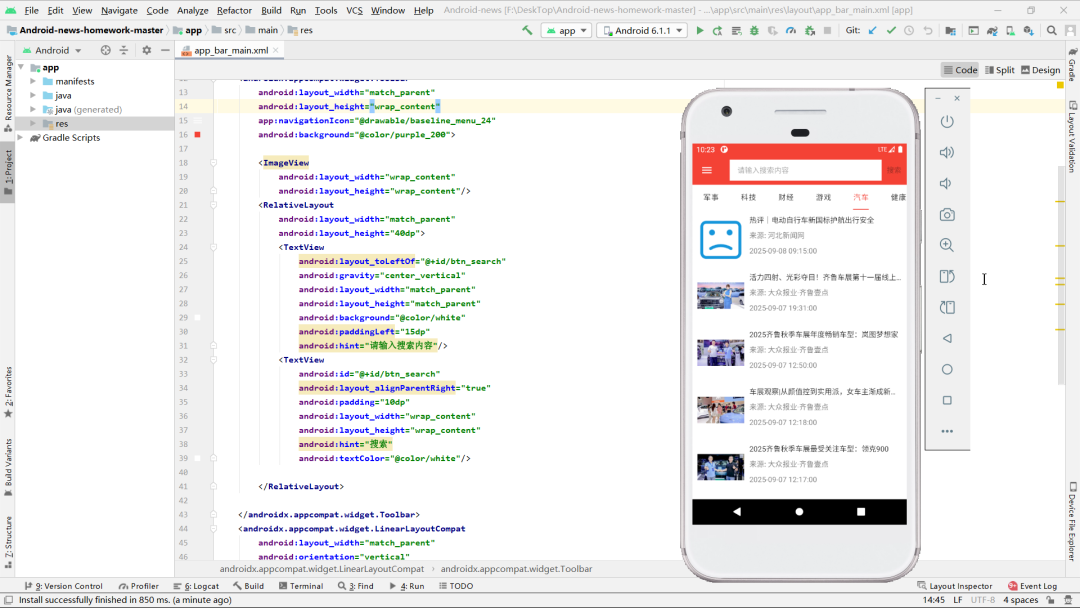This screenshot has width=1080, height=608.
Task: Switch editor to Design view
Action: click(x=1040, y=70)
